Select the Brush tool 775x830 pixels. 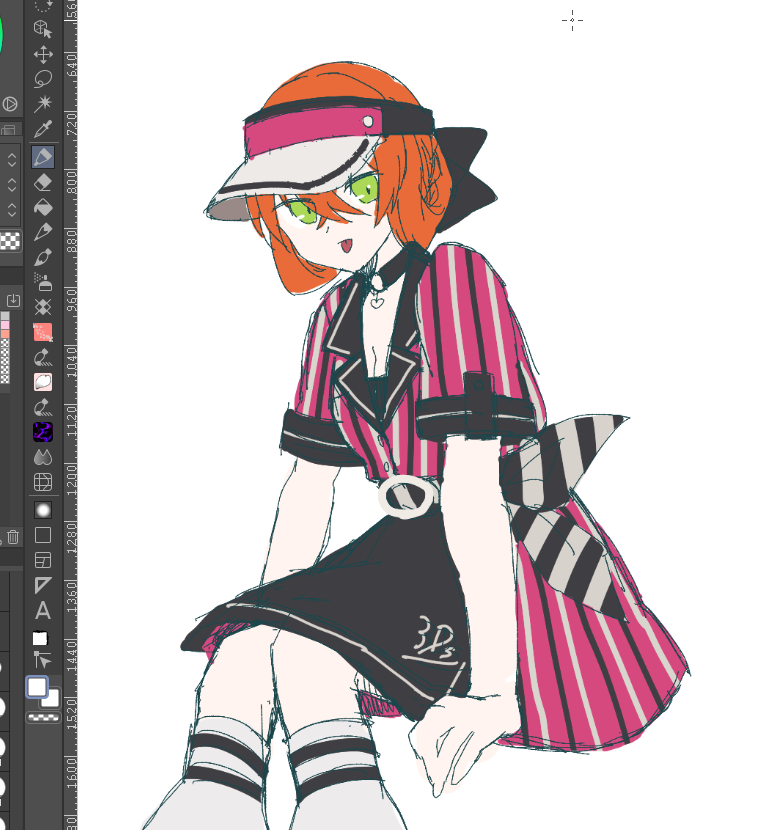tap(43, 257)
